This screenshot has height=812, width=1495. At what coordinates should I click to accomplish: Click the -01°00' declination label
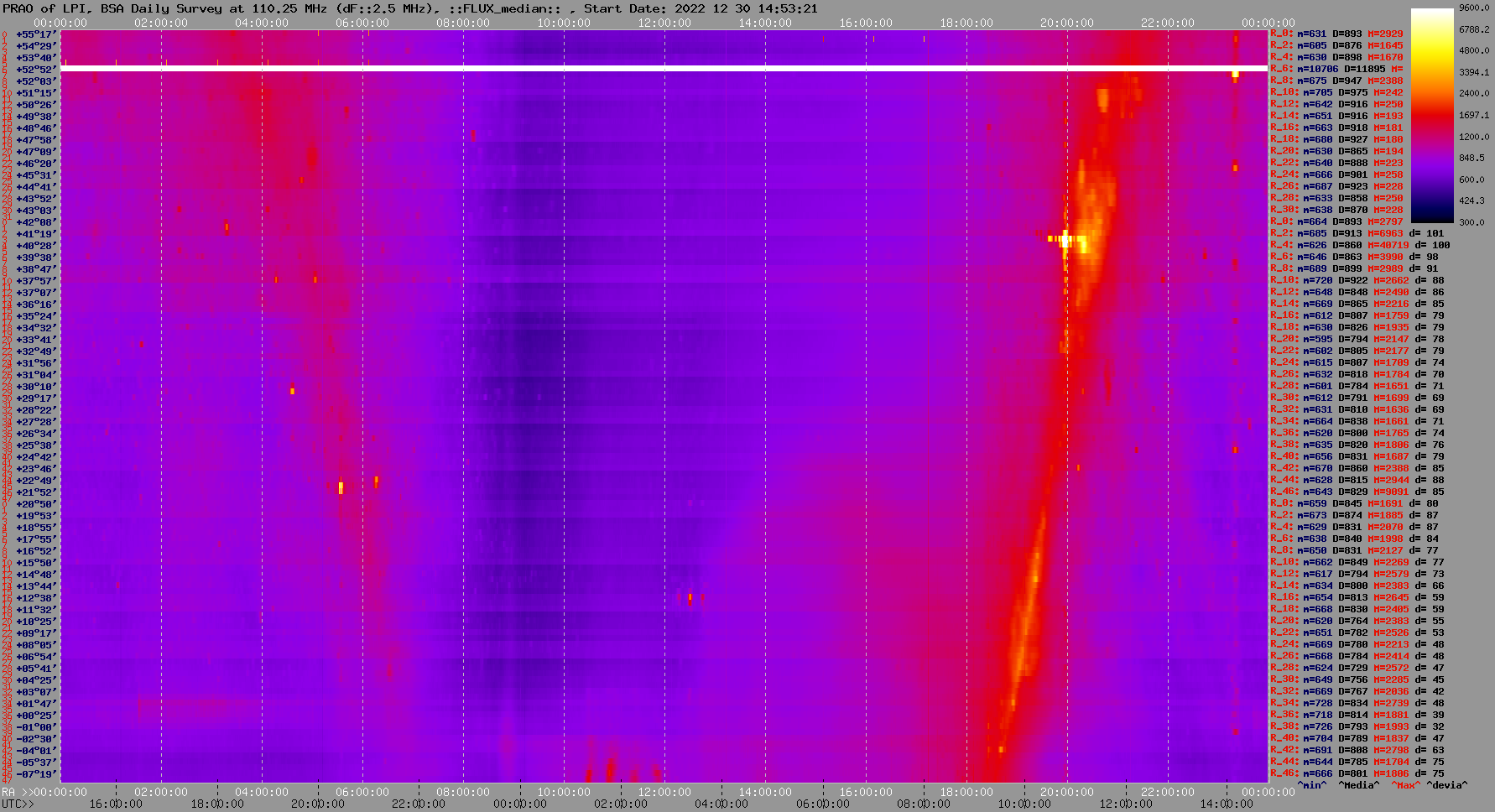click(36, 727)
